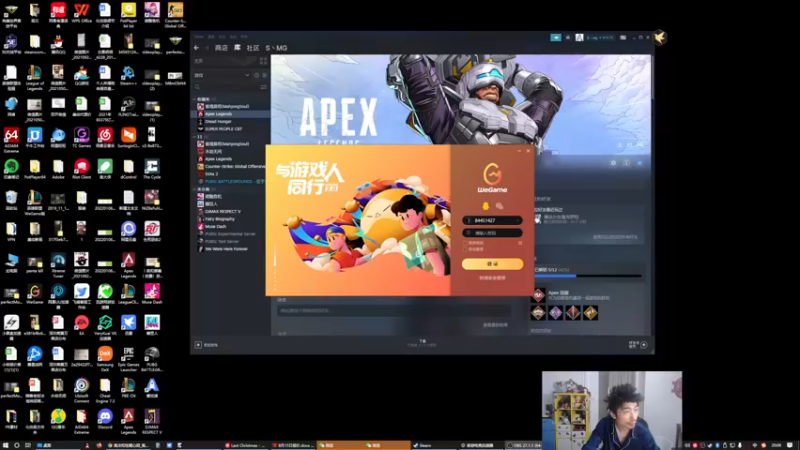Click the recent clock icon in Steam library filter

click(x=256, y=75)
